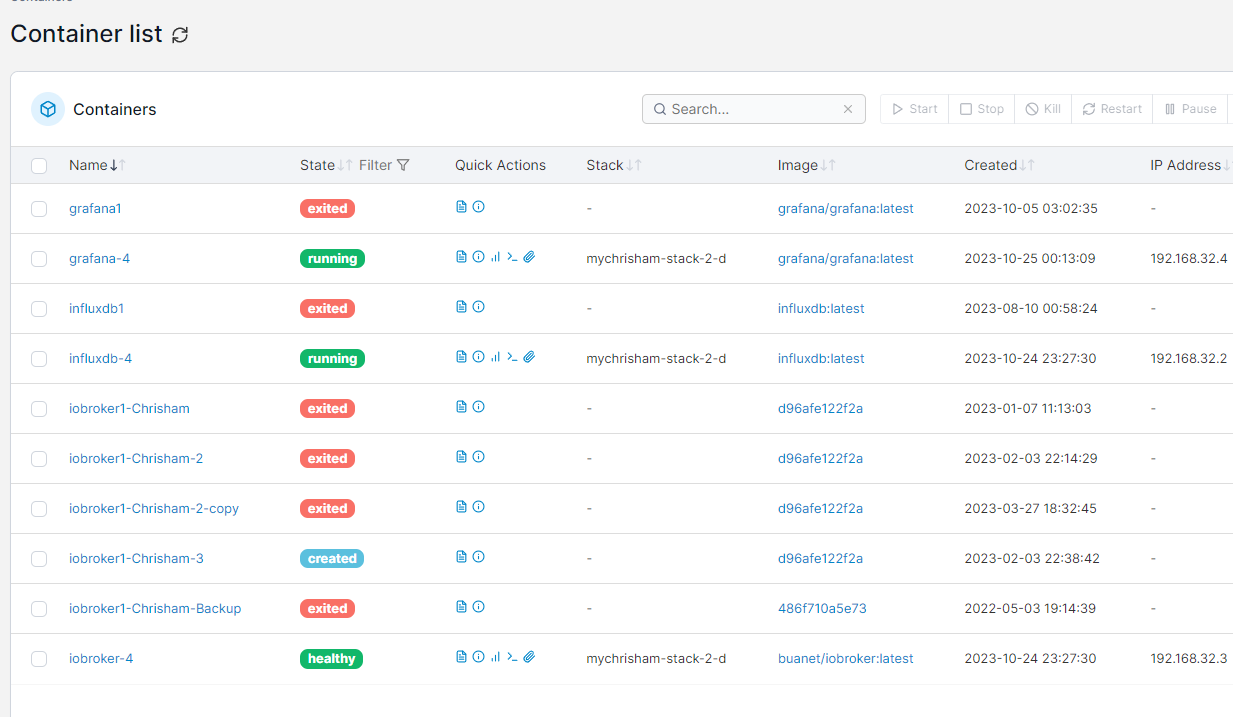Open the iobroker1-Chrisham-Backup container link
Viewport: 1233px width, 717px height.
[x=155, y=609]
